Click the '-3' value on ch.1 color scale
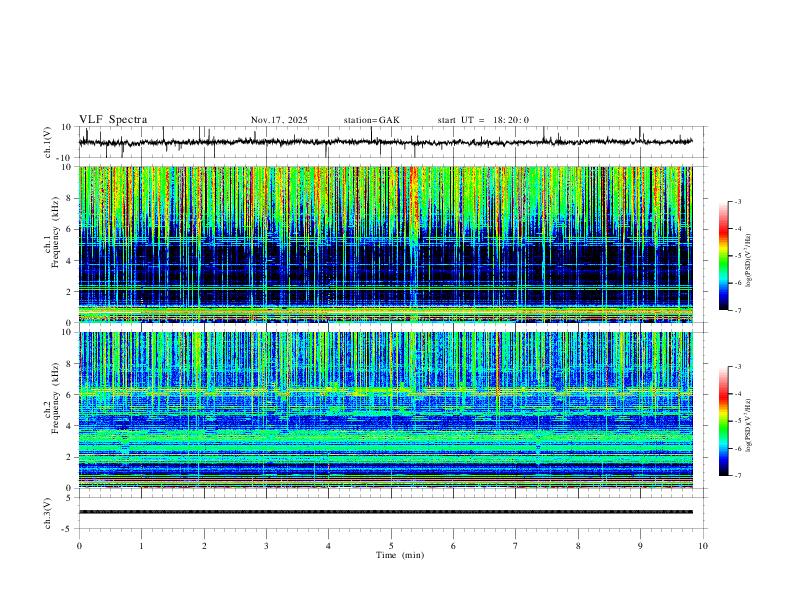The height and width of the screenshot is (612, 792). click(x=737, y=201)
